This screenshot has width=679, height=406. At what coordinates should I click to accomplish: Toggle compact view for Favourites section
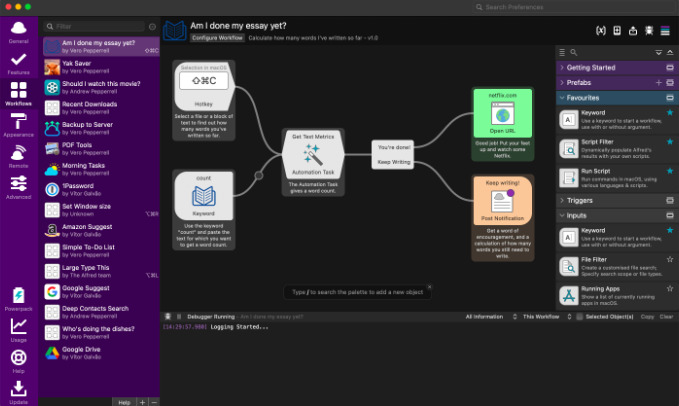(670, 98)
